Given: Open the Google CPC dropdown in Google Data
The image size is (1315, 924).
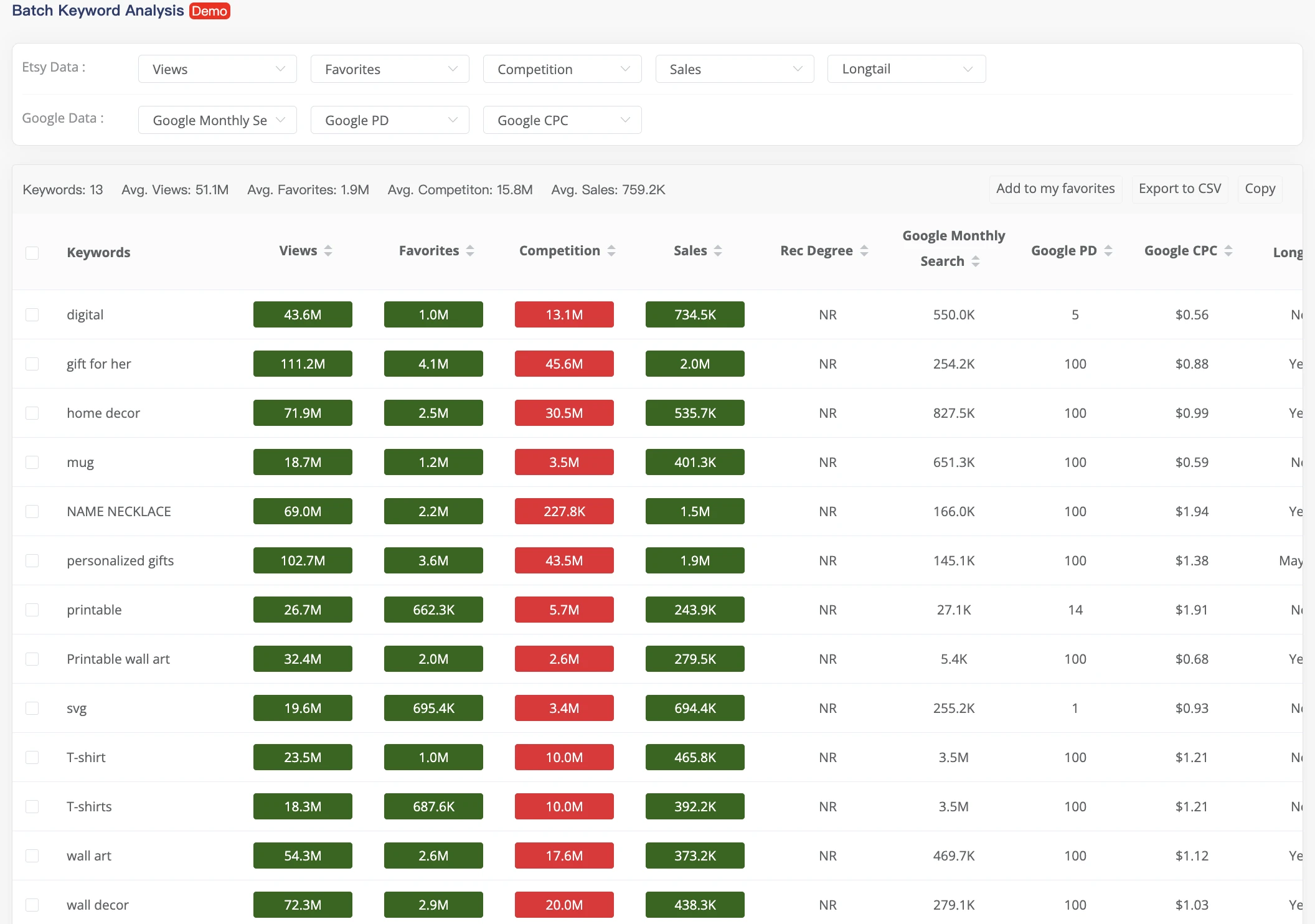Looking at the screenshot, I should tap(562, 120).
